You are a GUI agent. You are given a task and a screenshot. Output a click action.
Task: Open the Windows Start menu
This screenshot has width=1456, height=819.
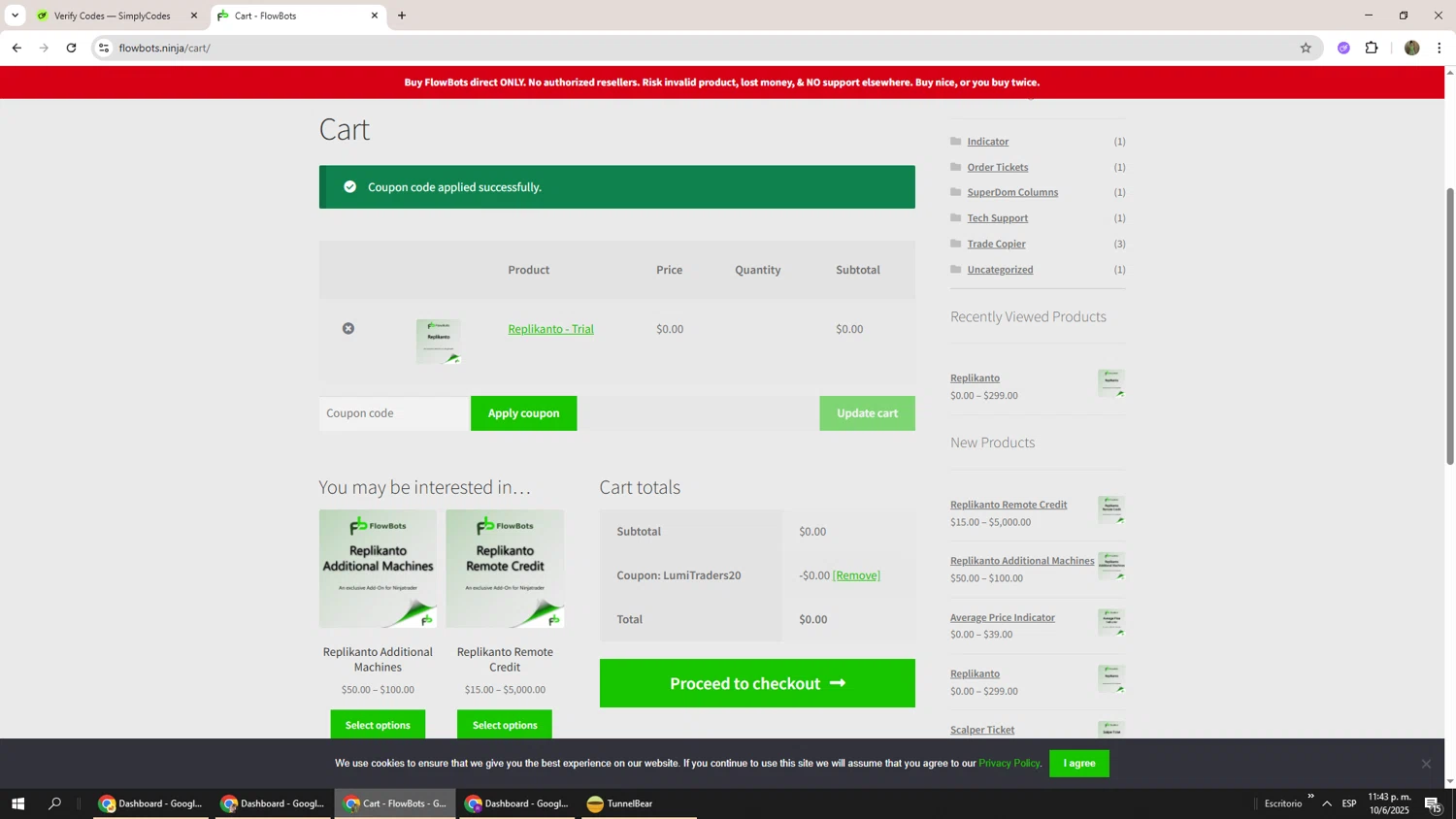click(x=17, y=803)
